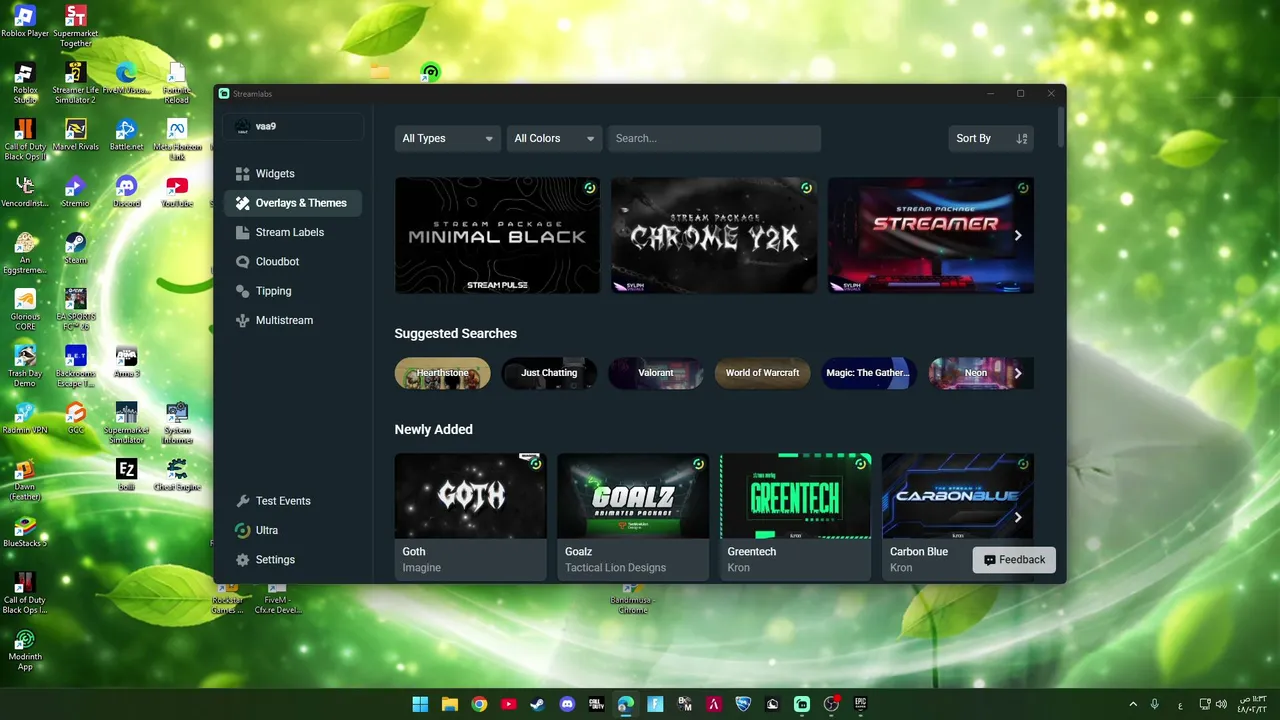The height and width of the screenshot is (720, 1280).
Task: Click the Kron creator name under Greentech
Action: pos(739,568)
